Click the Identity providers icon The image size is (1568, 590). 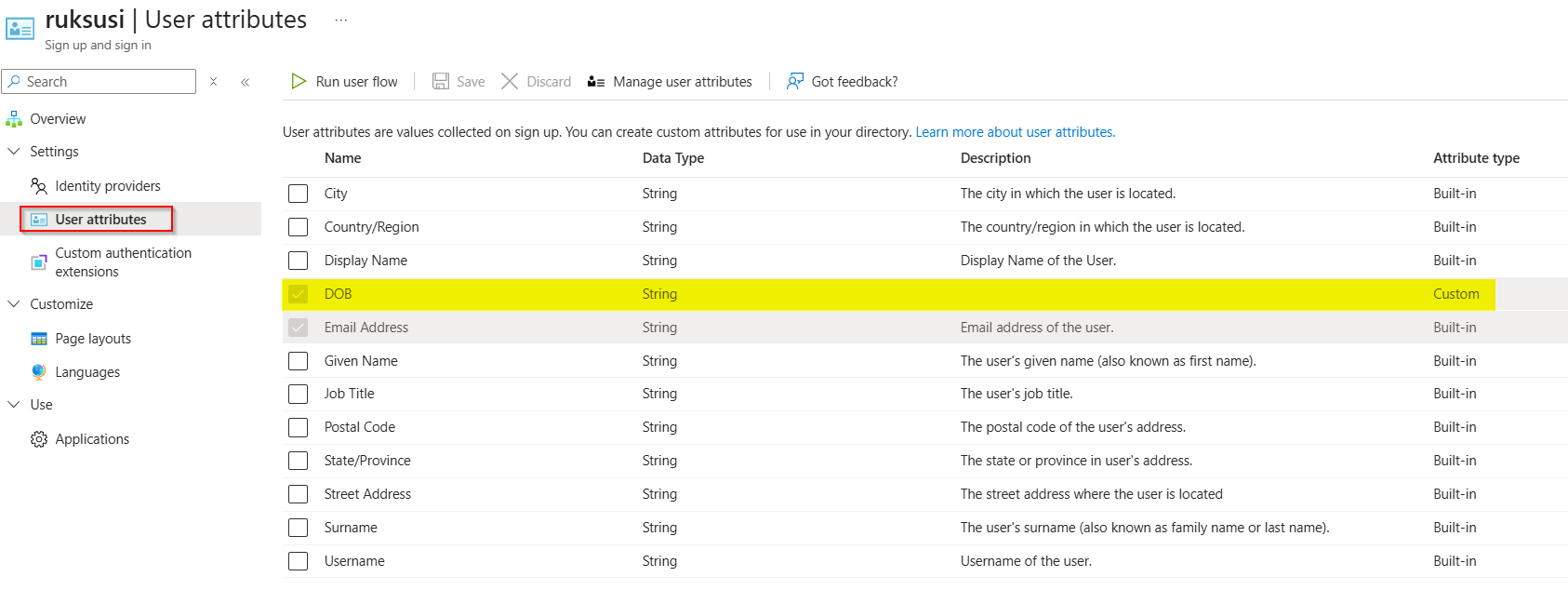point(39,186)
